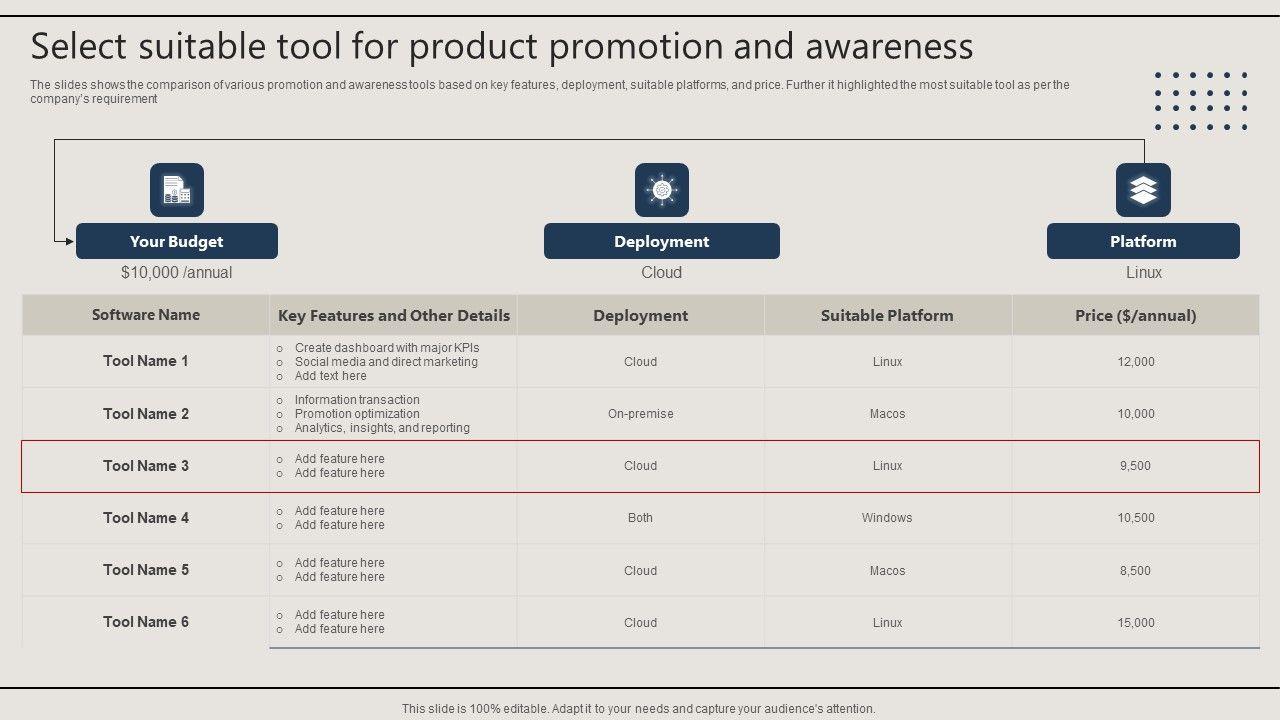The image size is (1280, 720).
Task: Click the Key Features and Other Details header
Action: (394, 315)
